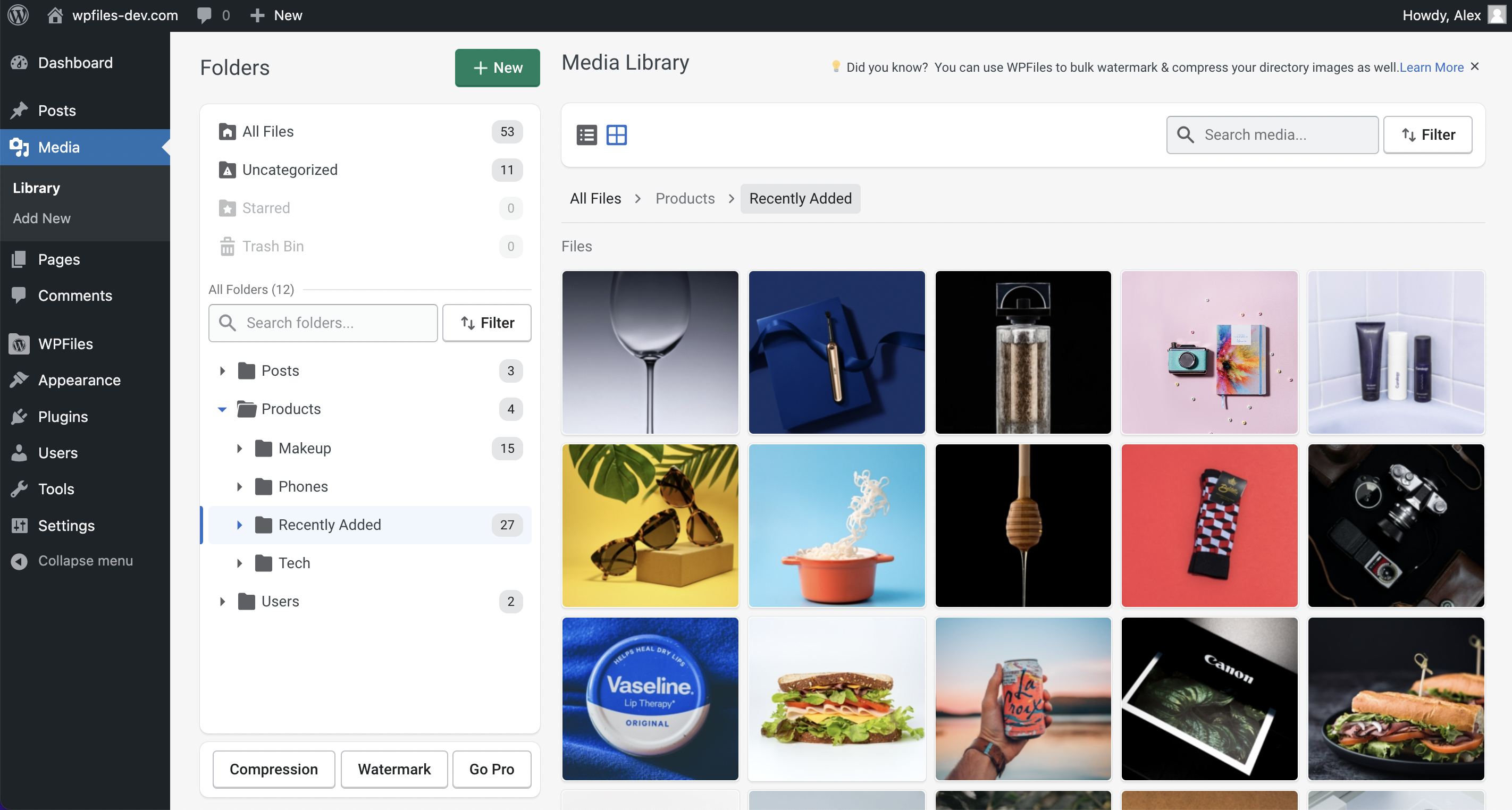Click the list view icon in Media Library

pyautogui.click(x=586, y=135)
